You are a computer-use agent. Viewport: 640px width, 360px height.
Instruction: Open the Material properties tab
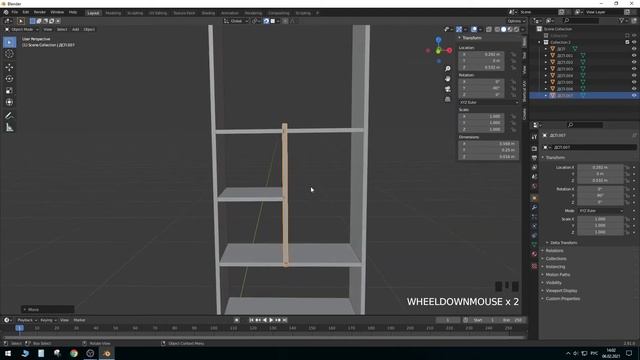tap(534, 254)
